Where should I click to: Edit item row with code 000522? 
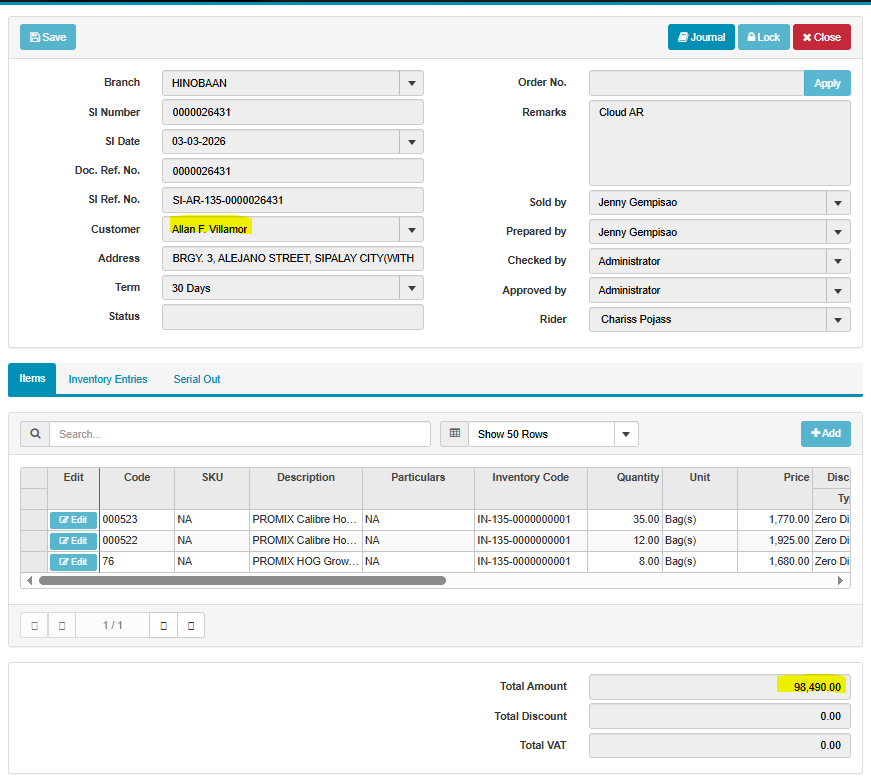click(73, 541)
